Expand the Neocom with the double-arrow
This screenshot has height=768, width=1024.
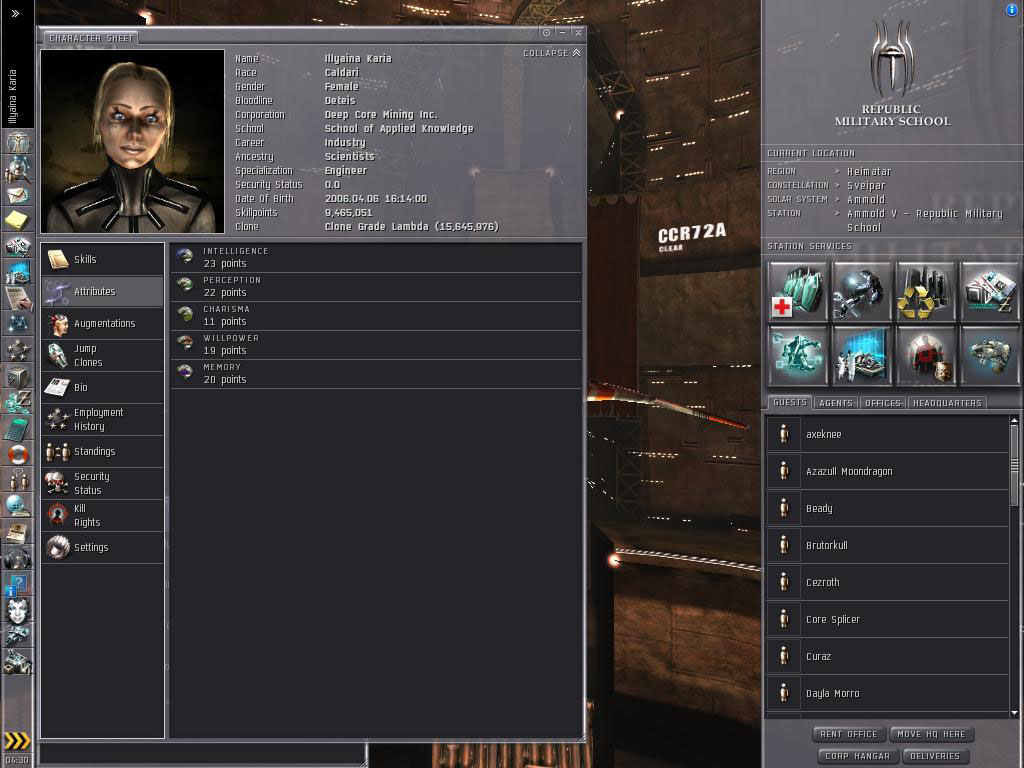pyautogui.click(x=16, y=13)
